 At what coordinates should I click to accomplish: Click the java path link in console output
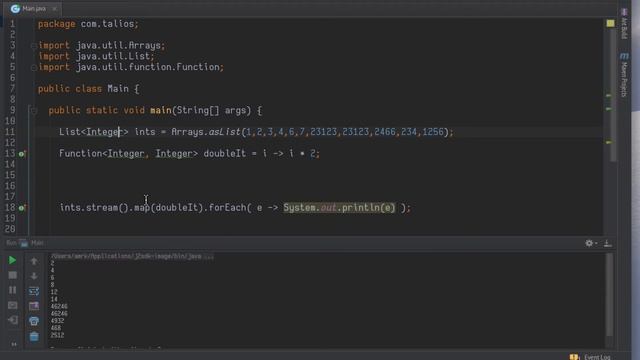pos(132,256)
